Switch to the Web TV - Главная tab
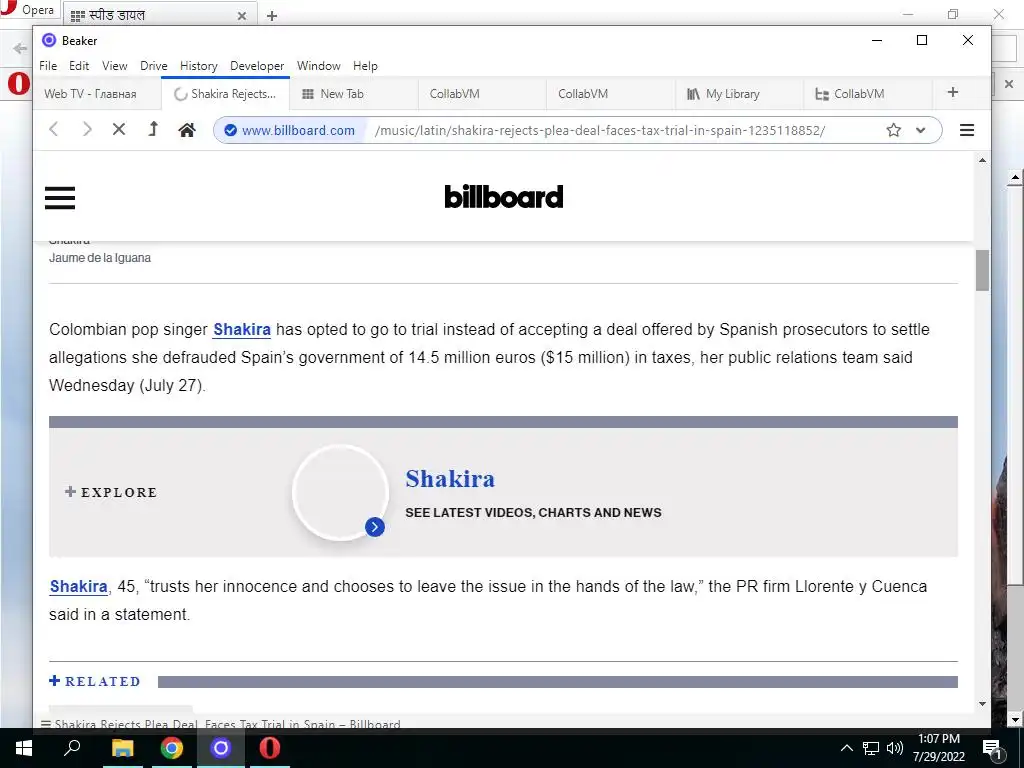1024x768 pixels. coord(97,93)
